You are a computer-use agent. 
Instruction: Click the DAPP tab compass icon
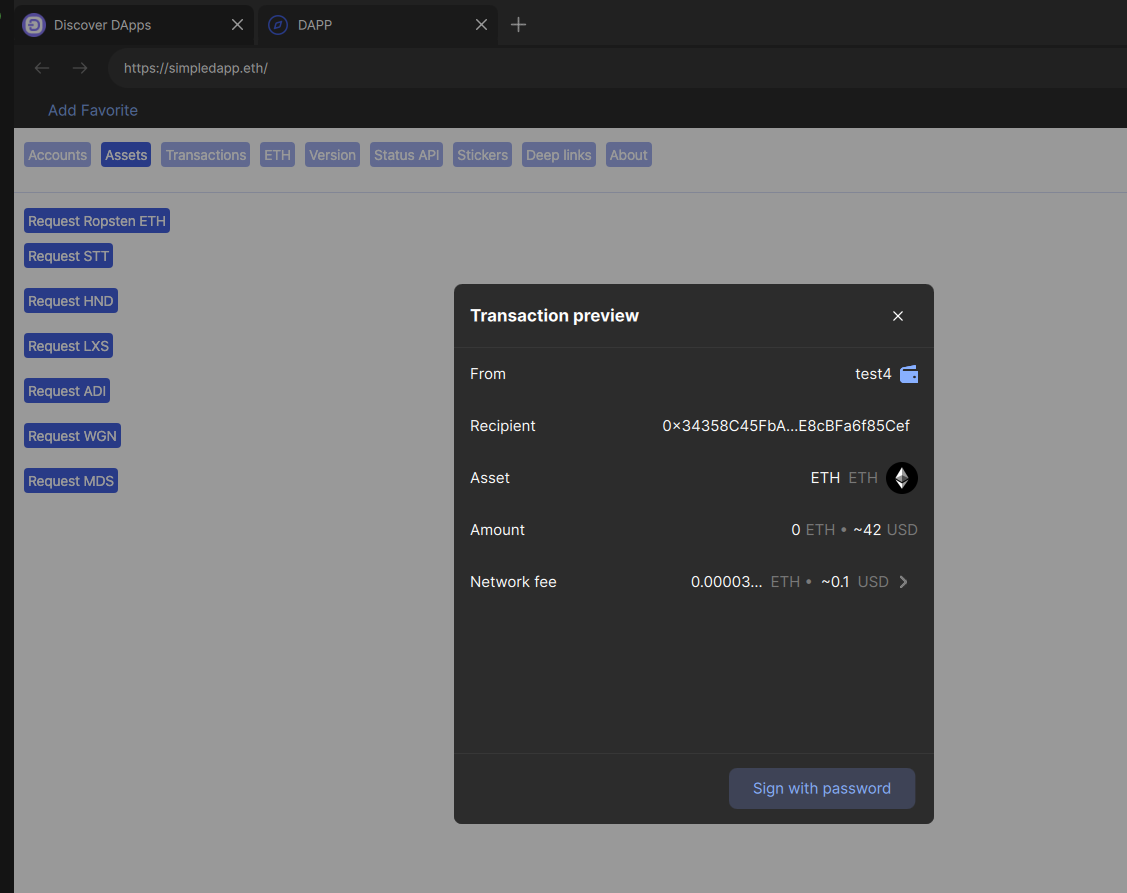(278, 25)
